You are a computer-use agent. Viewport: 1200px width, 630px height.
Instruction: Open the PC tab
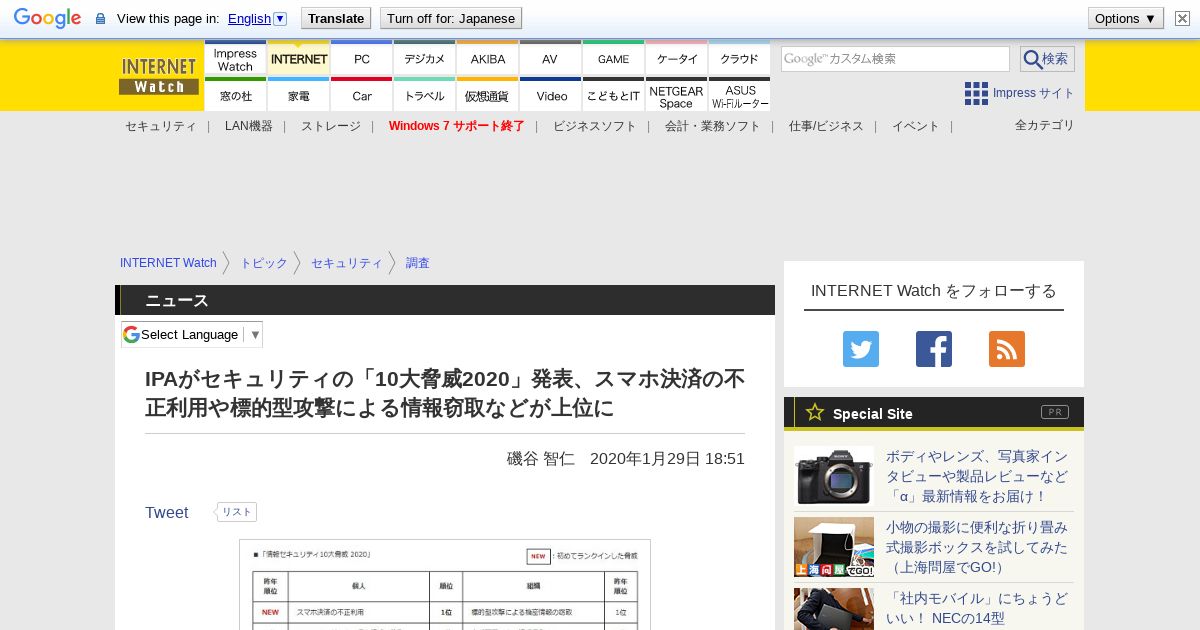(361, 59)
